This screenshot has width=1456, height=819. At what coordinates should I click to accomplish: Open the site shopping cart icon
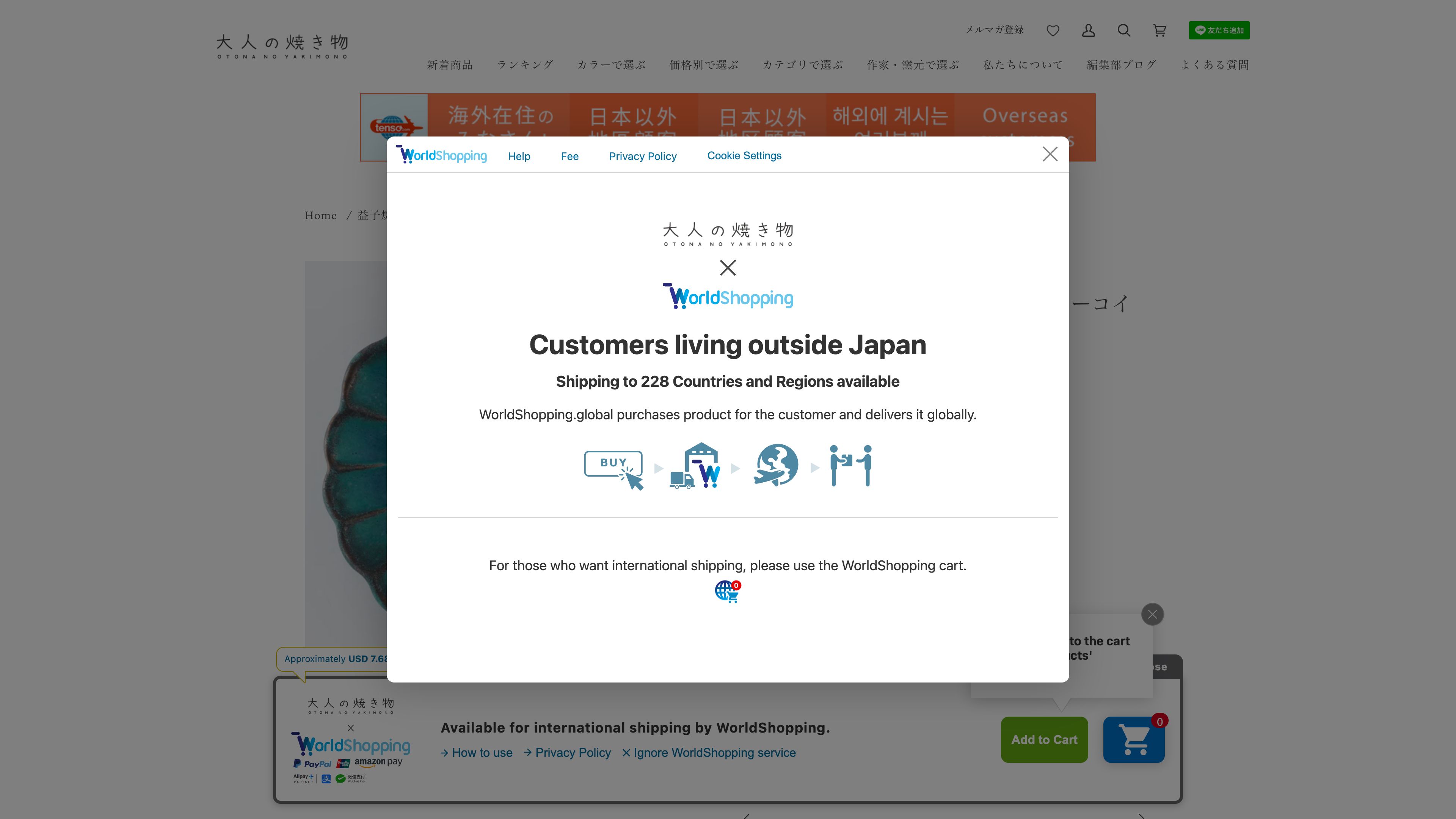1159,30
